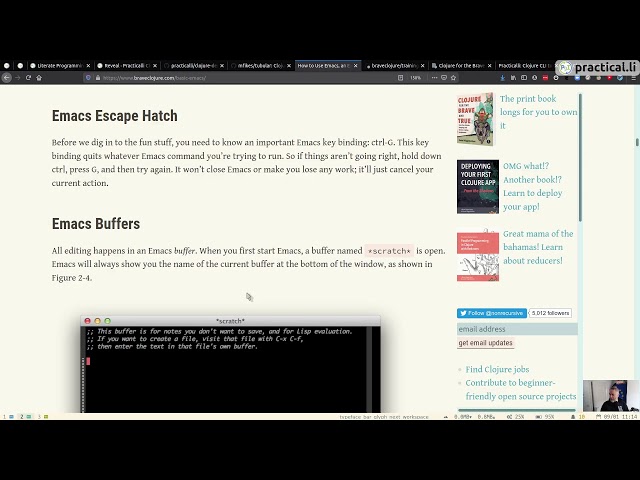Click the red extension icon in toolbar

coord(545,78)
